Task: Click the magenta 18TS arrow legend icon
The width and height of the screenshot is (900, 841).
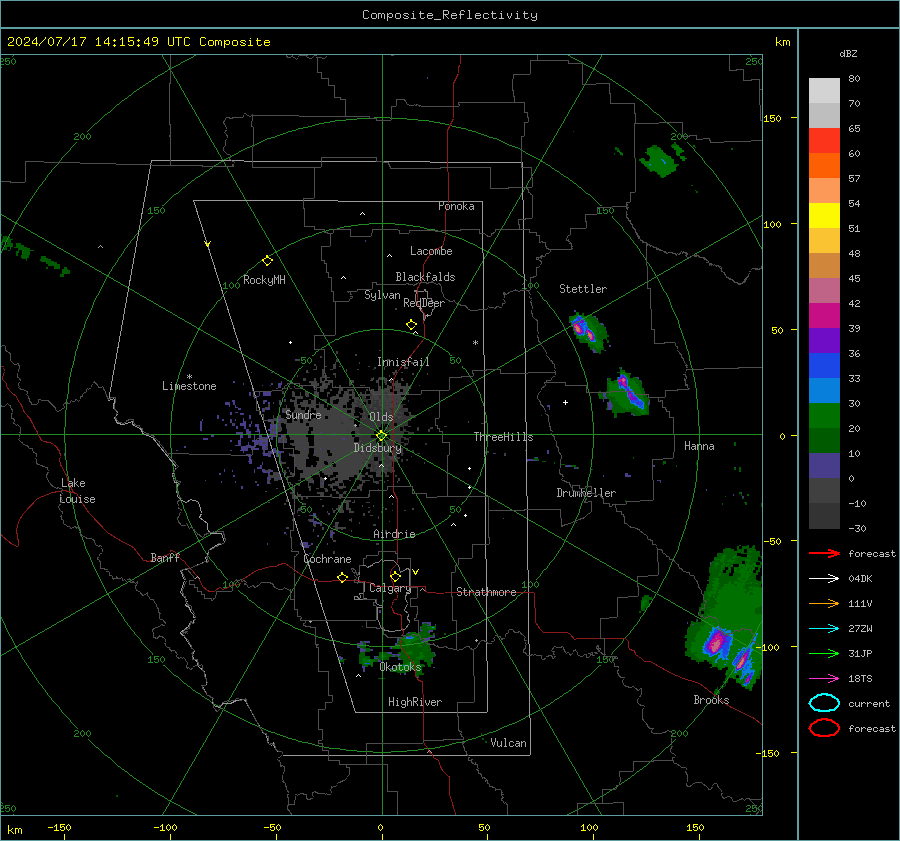Action: tap(824, 679)
